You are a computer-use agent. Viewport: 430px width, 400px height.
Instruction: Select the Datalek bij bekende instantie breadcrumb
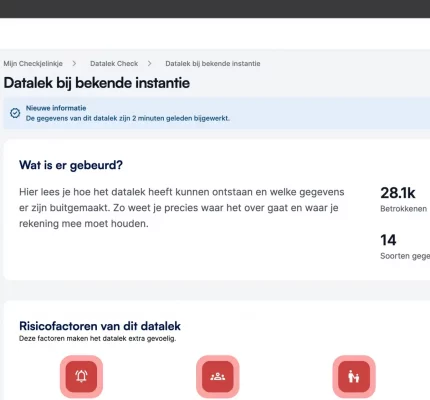pos(213,63)
